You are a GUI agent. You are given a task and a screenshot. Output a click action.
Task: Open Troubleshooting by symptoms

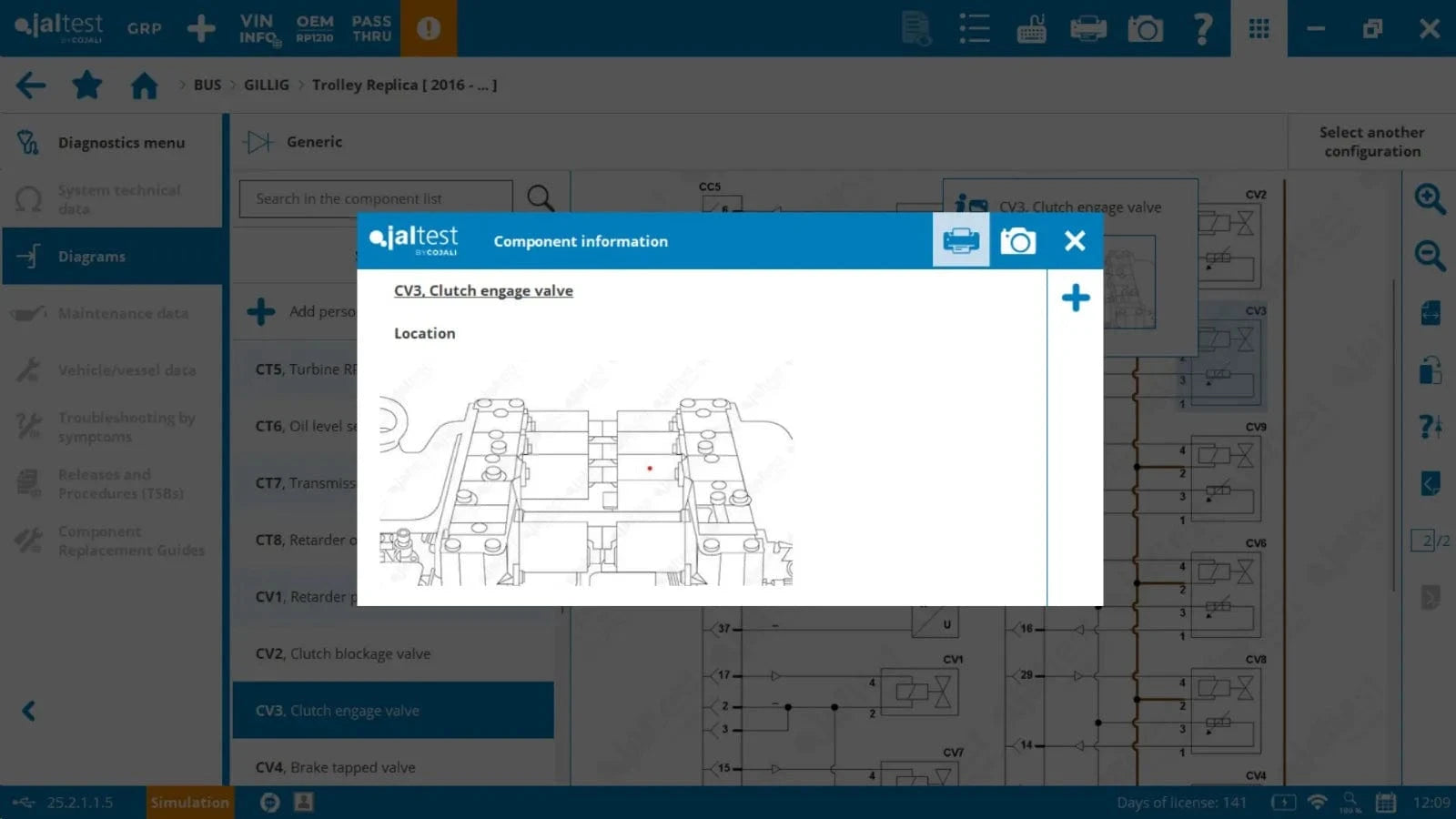tap(111, 427)
